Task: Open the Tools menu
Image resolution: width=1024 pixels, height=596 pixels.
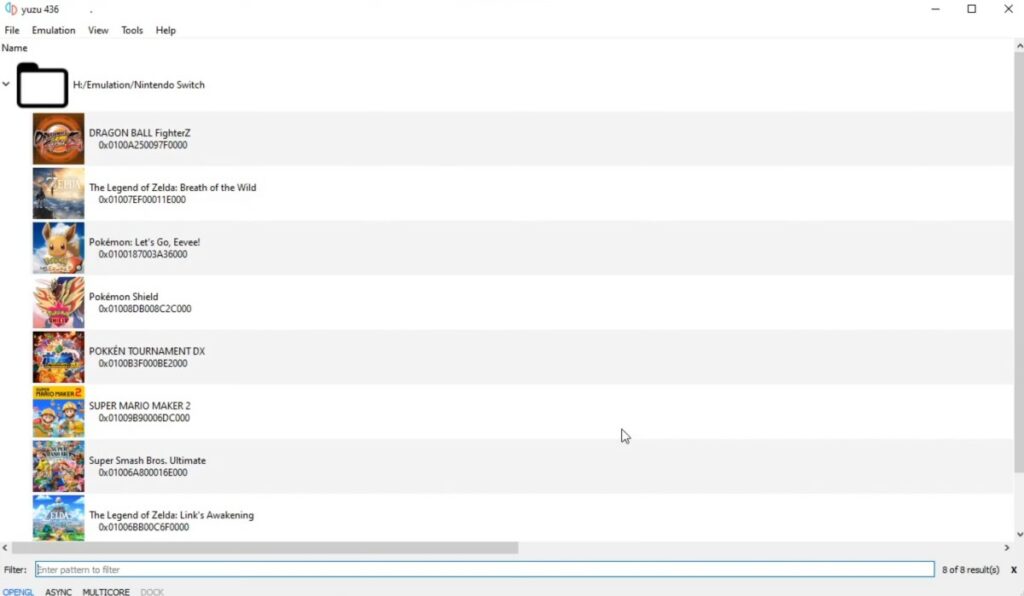Action: tap(132, 30)
